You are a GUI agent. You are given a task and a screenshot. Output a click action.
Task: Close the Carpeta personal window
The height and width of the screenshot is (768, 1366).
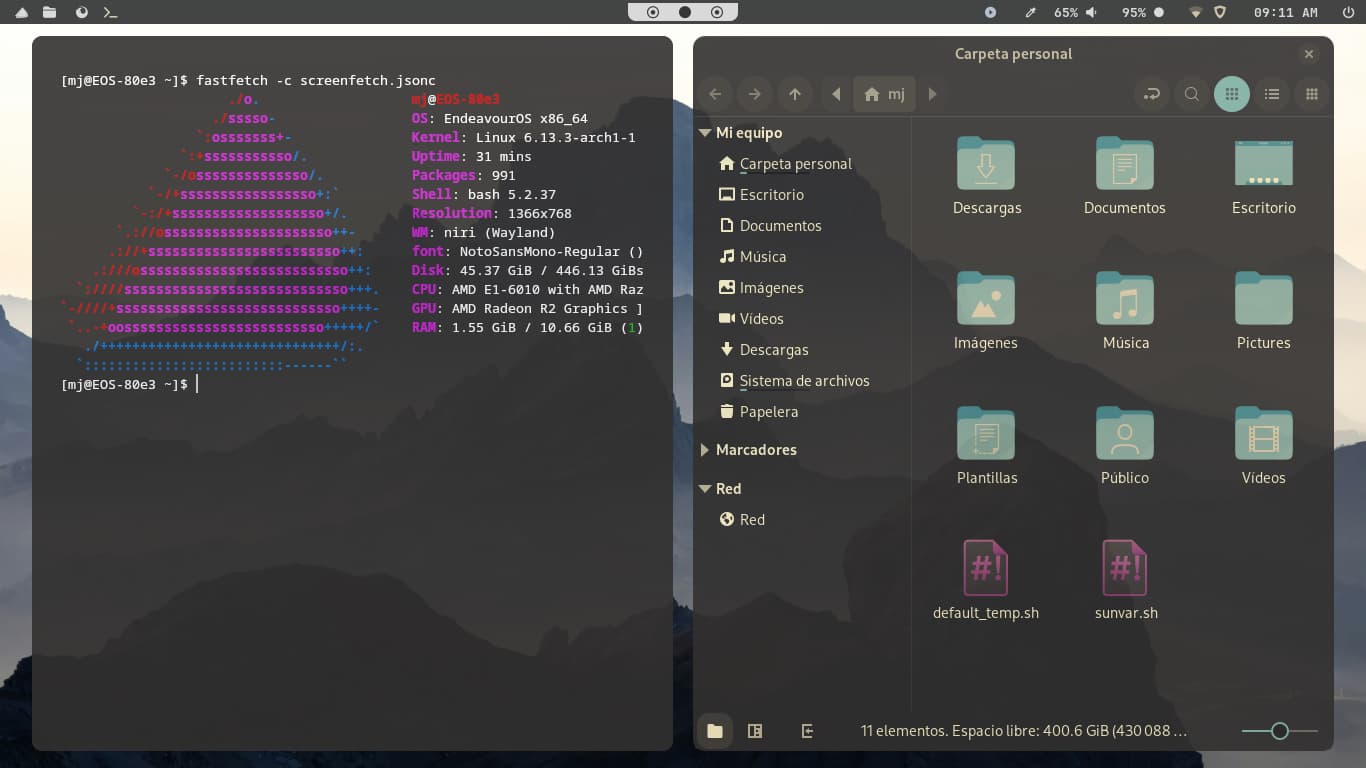(1308, 54)
